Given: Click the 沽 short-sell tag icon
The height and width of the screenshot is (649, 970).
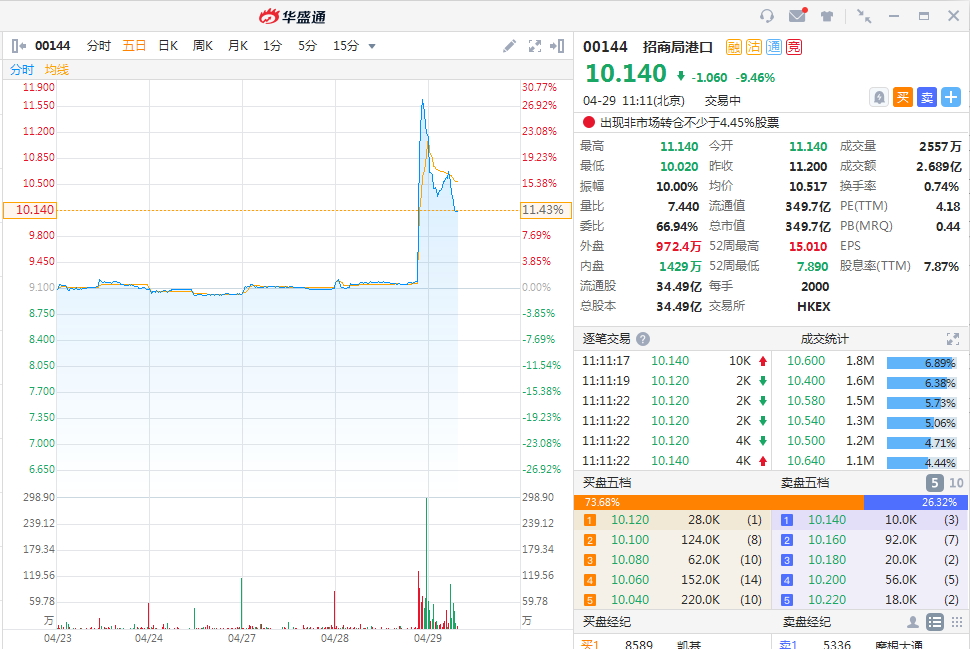Looking at the screenshot, I should pyautogui.click(x=753, y=47).
